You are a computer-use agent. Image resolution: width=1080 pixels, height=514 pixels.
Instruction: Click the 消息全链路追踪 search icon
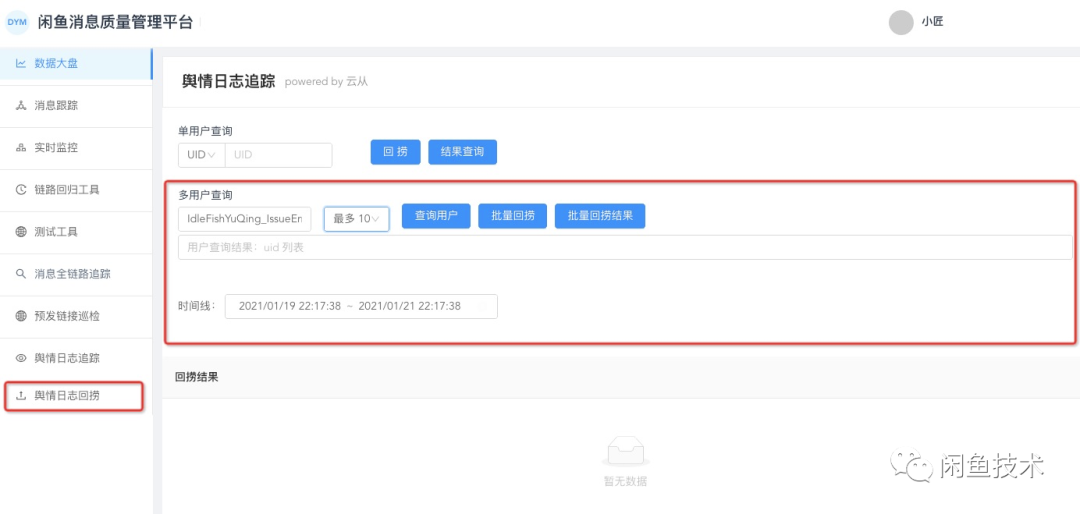coord(21,273)
